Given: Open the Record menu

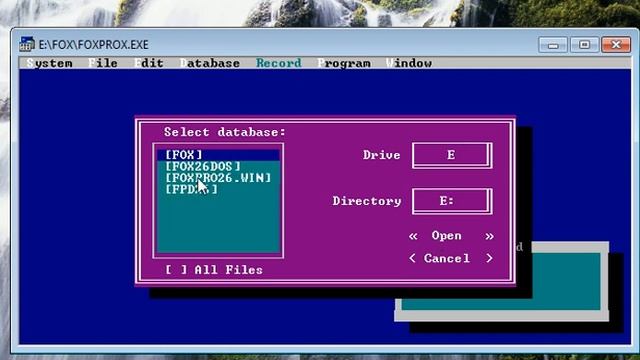Looking at the screenshot, I should click(279, 63).
